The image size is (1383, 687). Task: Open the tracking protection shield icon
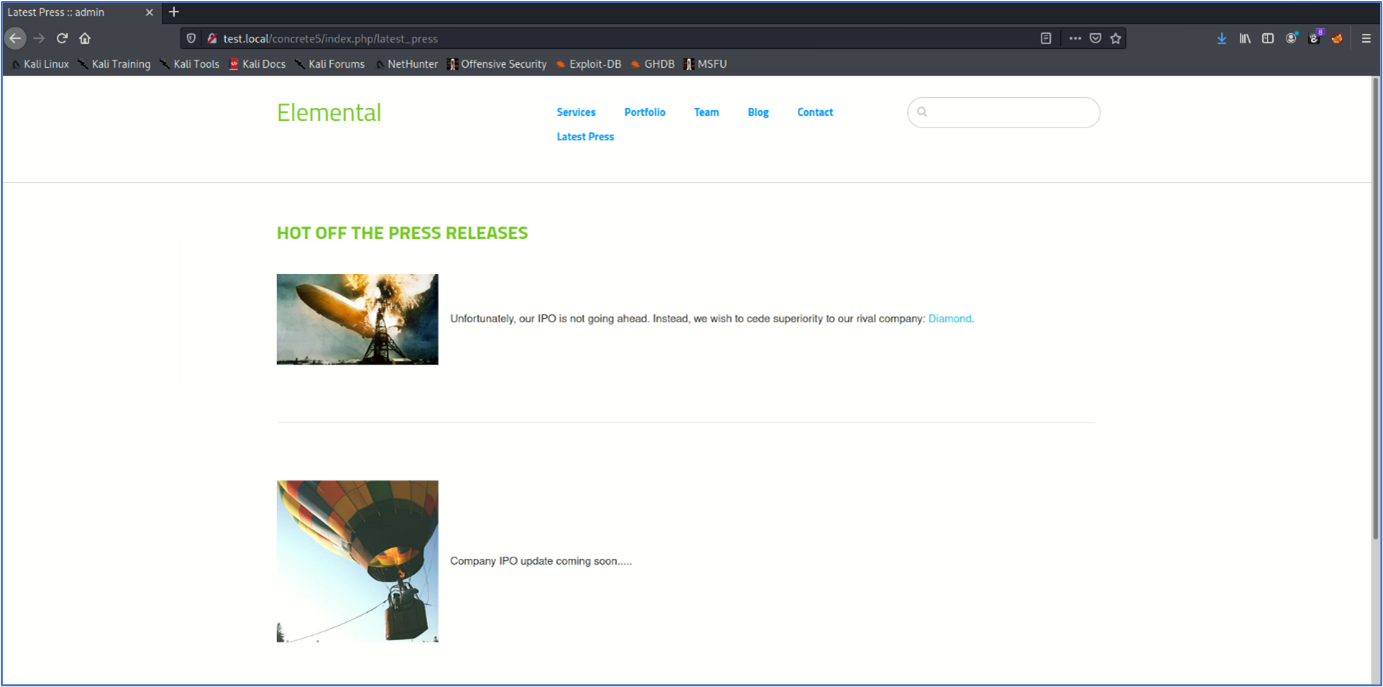192,38
